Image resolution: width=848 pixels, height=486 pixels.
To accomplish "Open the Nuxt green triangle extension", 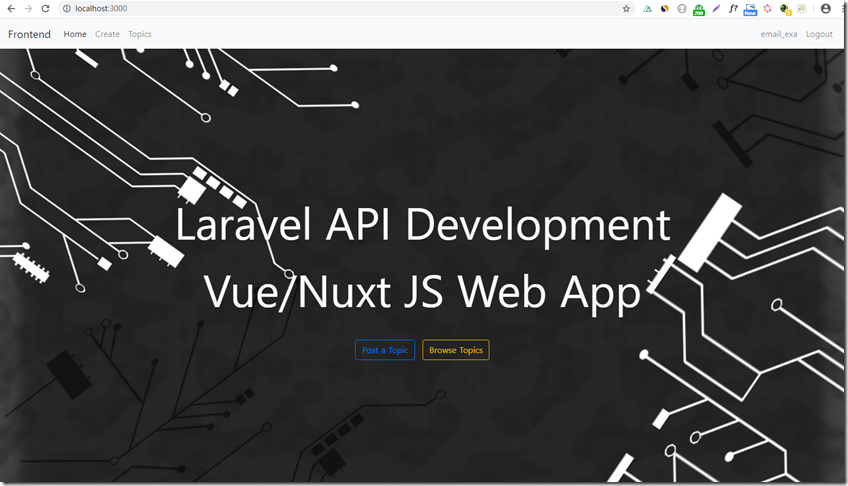I will [x=647, y=9].
